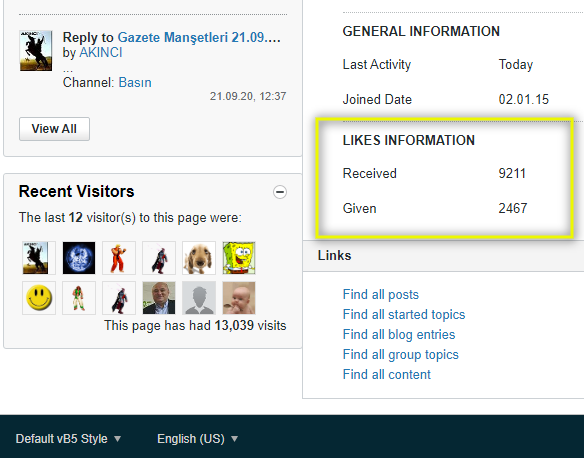Select the Joined Date value 02.01.15
Screen dimensions: 584x458
(524, 99)
